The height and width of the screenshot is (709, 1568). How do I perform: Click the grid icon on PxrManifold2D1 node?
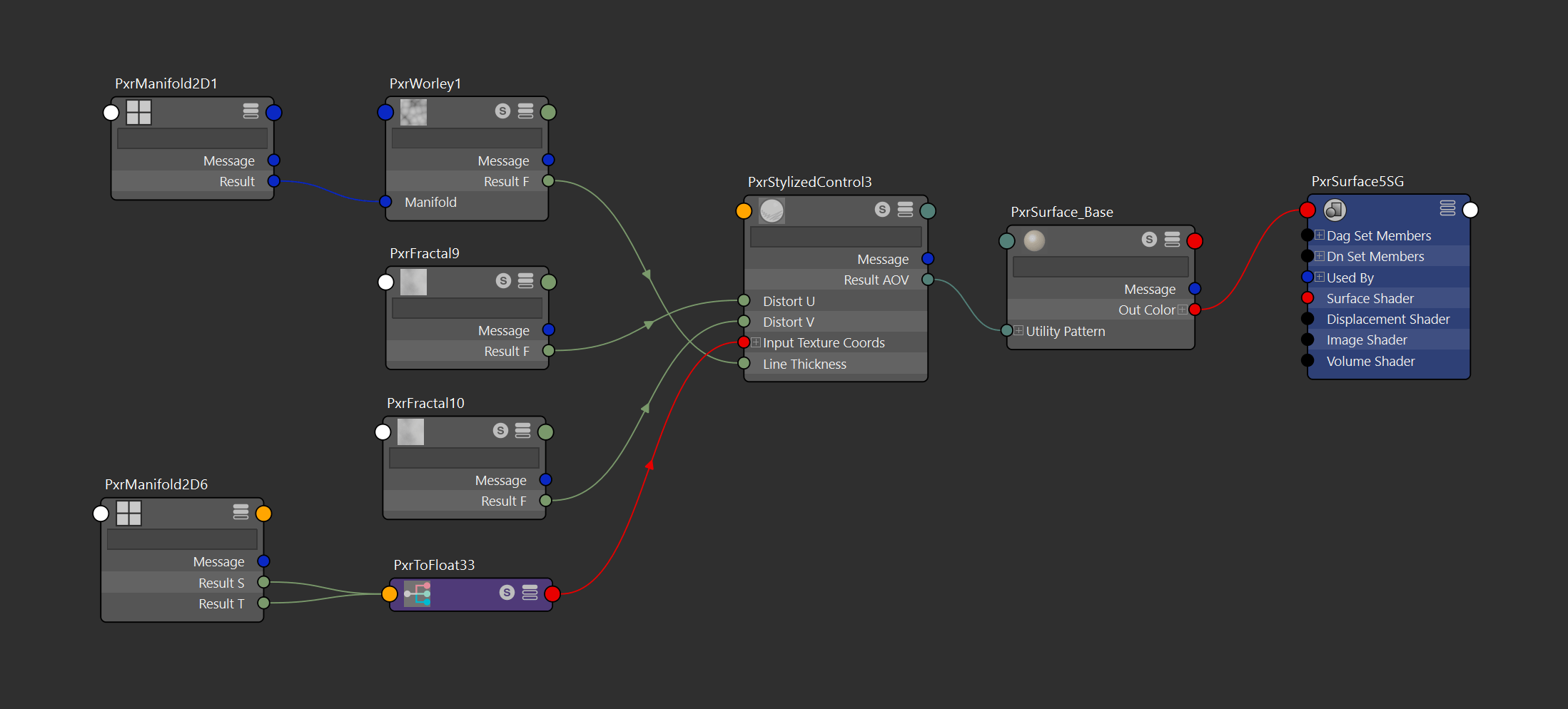pyautogui.click(x=138, y=112)
